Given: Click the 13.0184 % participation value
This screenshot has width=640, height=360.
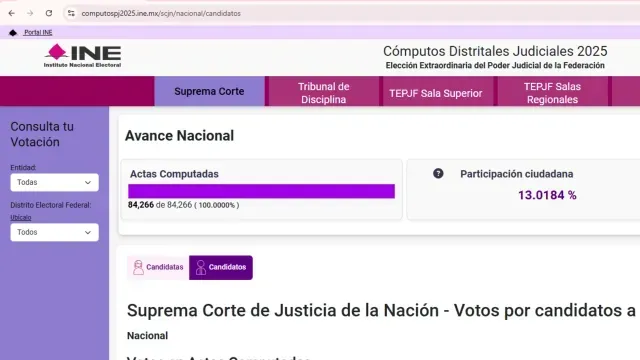Looking at the screenshot, I should pos(547,195).
